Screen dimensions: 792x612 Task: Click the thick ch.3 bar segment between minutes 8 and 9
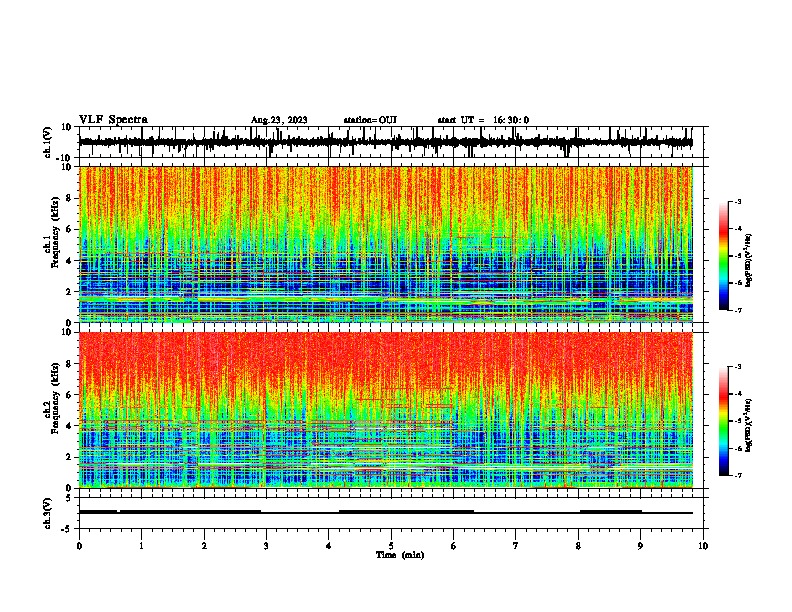coord(611,512)
